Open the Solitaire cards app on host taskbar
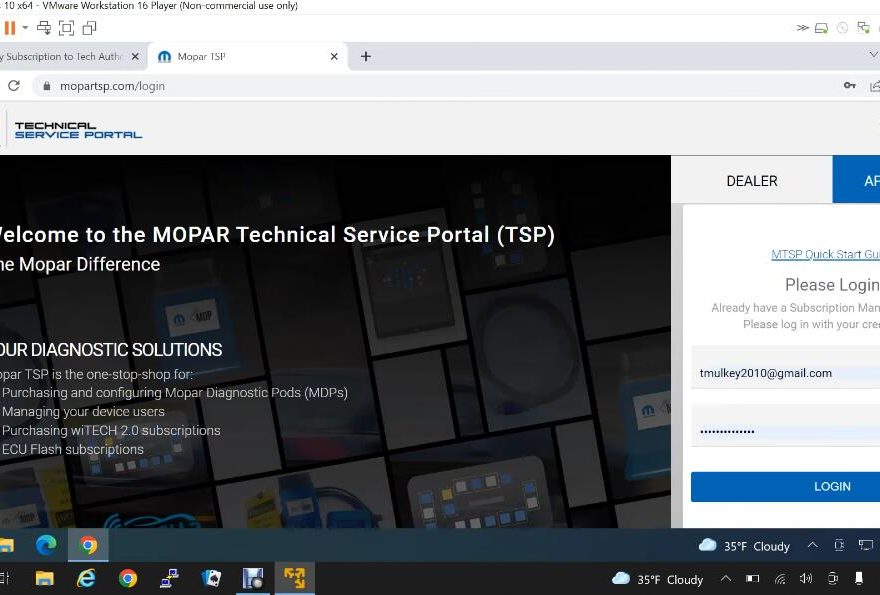The image size is (880, 595). (x=211, y=578)
